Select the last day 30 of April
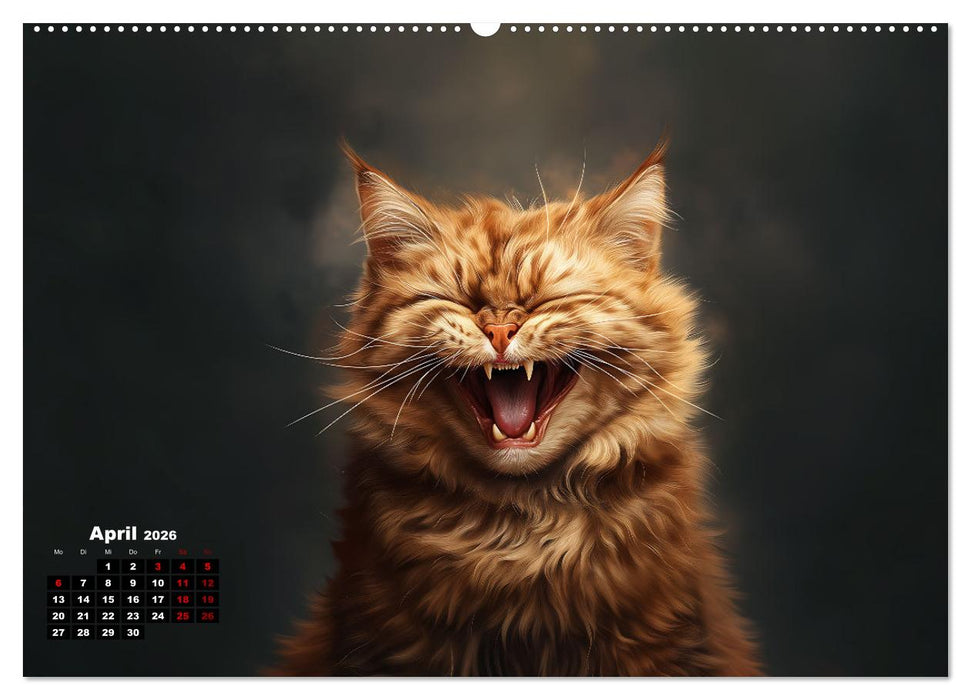Viewport: 971px width, 700px height. (132, 632)
